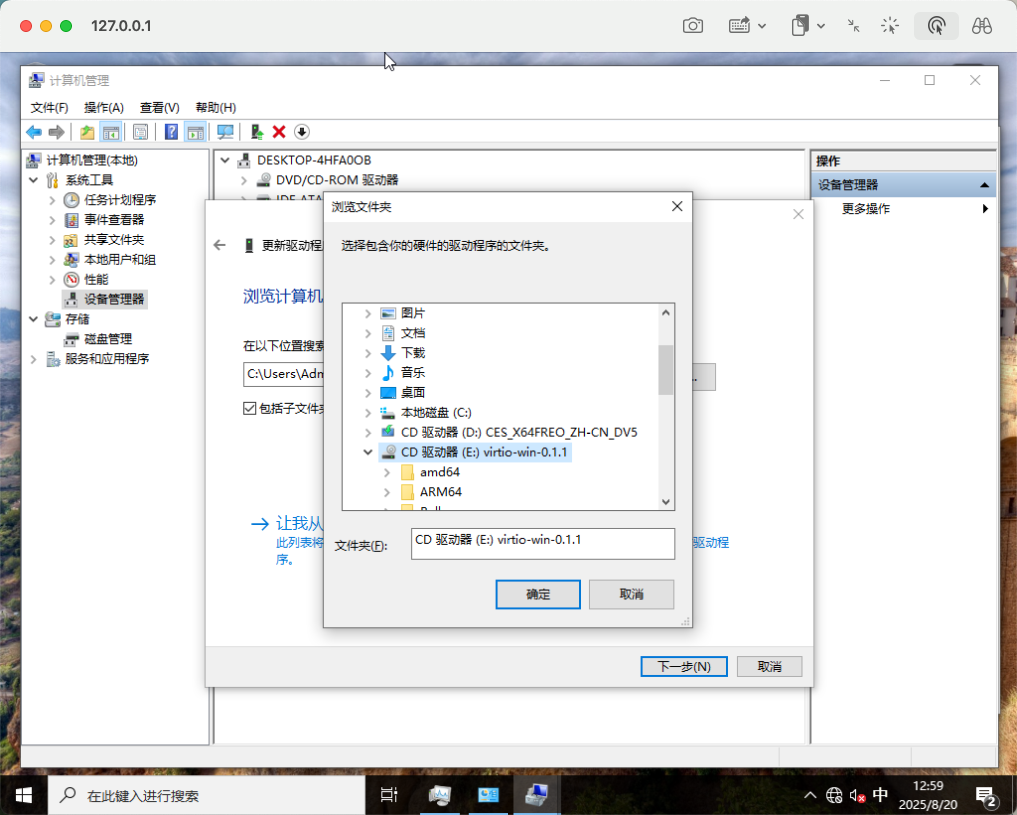Click the 文件夹 path input field

[542, 543]
